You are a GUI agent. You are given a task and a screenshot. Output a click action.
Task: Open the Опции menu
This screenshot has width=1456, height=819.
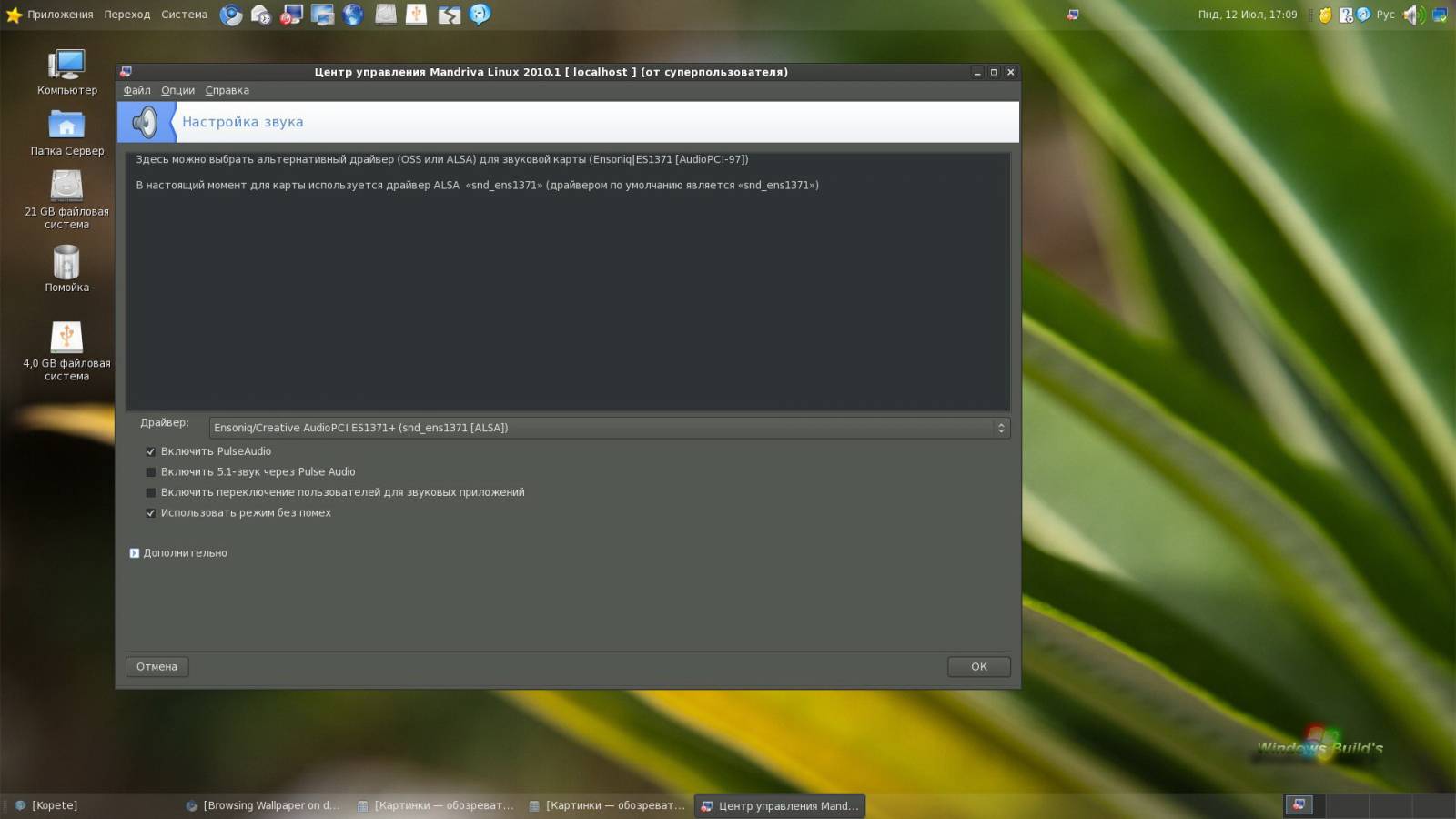point(178,90)
